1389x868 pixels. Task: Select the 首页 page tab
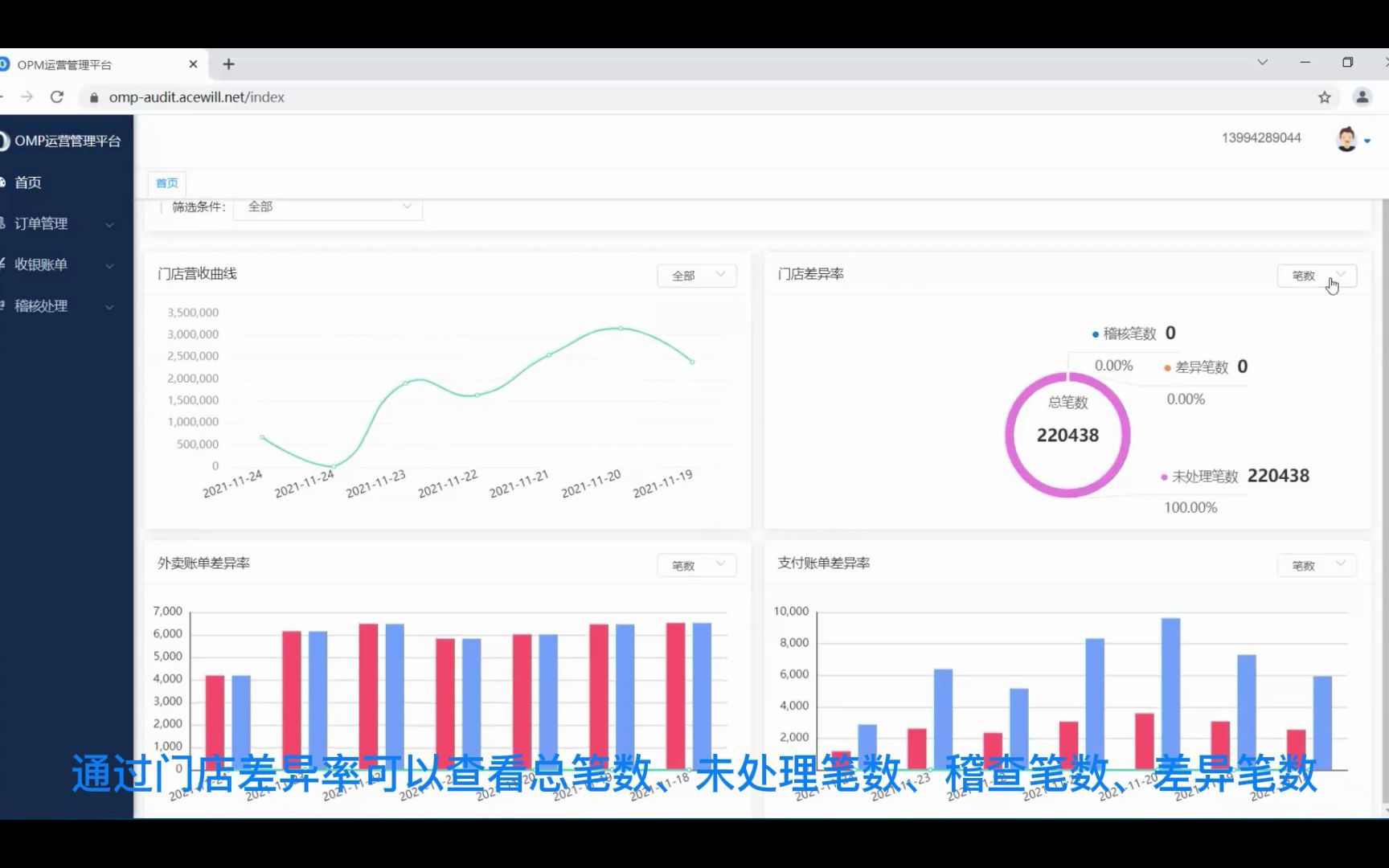pos(167,183)
